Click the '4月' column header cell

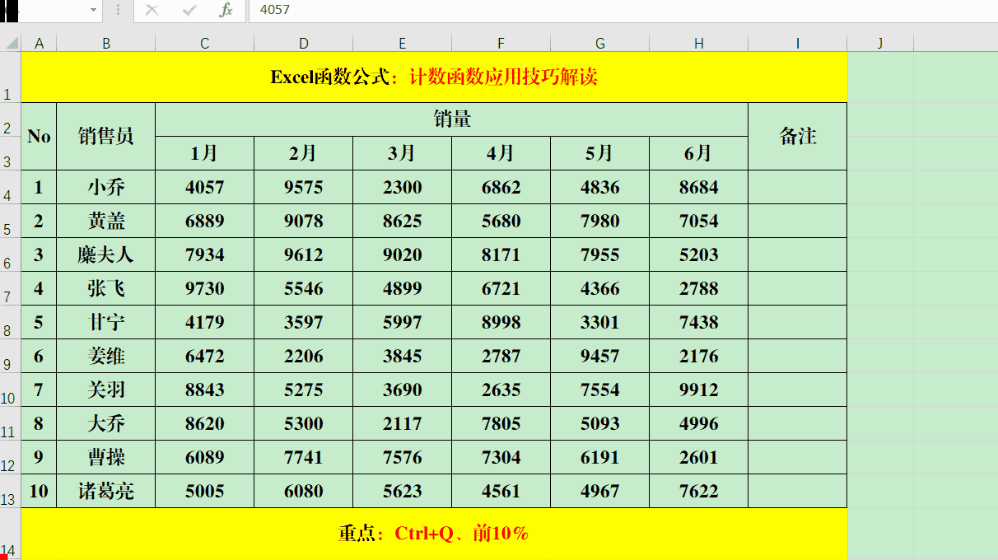(501, 153)
